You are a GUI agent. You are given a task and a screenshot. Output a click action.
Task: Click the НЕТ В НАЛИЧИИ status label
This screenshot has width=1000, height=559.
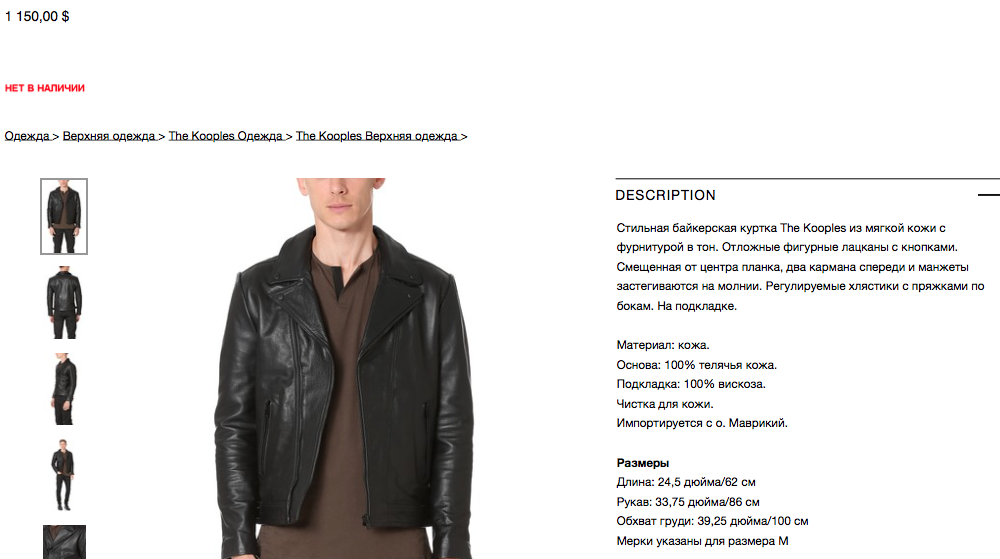45,88
